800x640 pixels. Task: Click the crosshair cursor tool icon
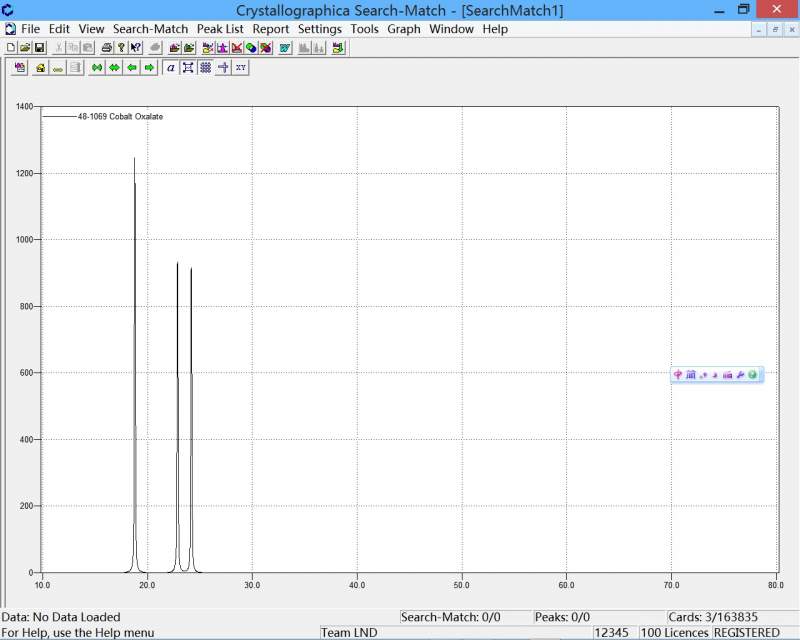tap(223, 67)
